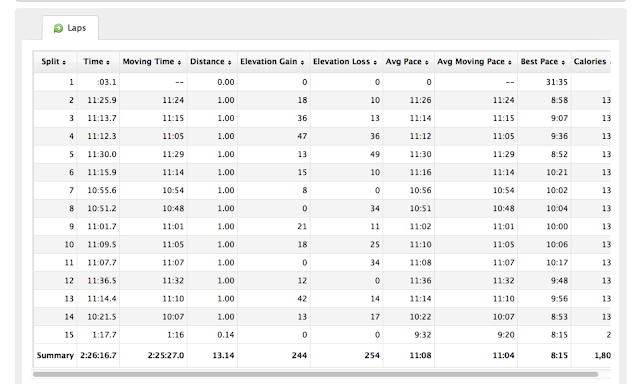Sort by Moving Time column header
This screenshot has width=640, height=384.
click(152, 62)
